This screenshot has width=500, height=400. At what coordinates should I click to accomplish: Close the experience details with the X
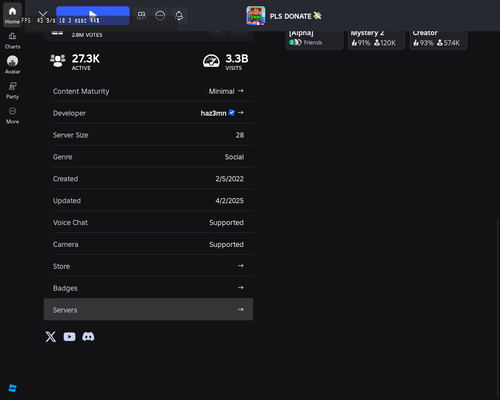pyautogui.click(x=43, y=15)
